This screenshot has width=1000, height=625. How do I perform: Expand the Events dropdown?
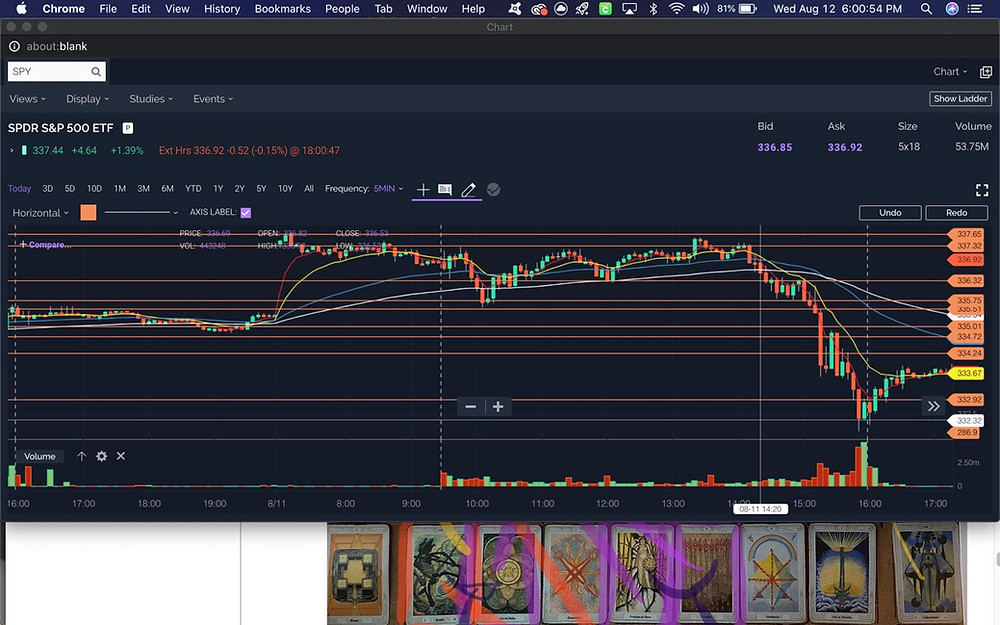pyautogui.click(x=213, y=99)
